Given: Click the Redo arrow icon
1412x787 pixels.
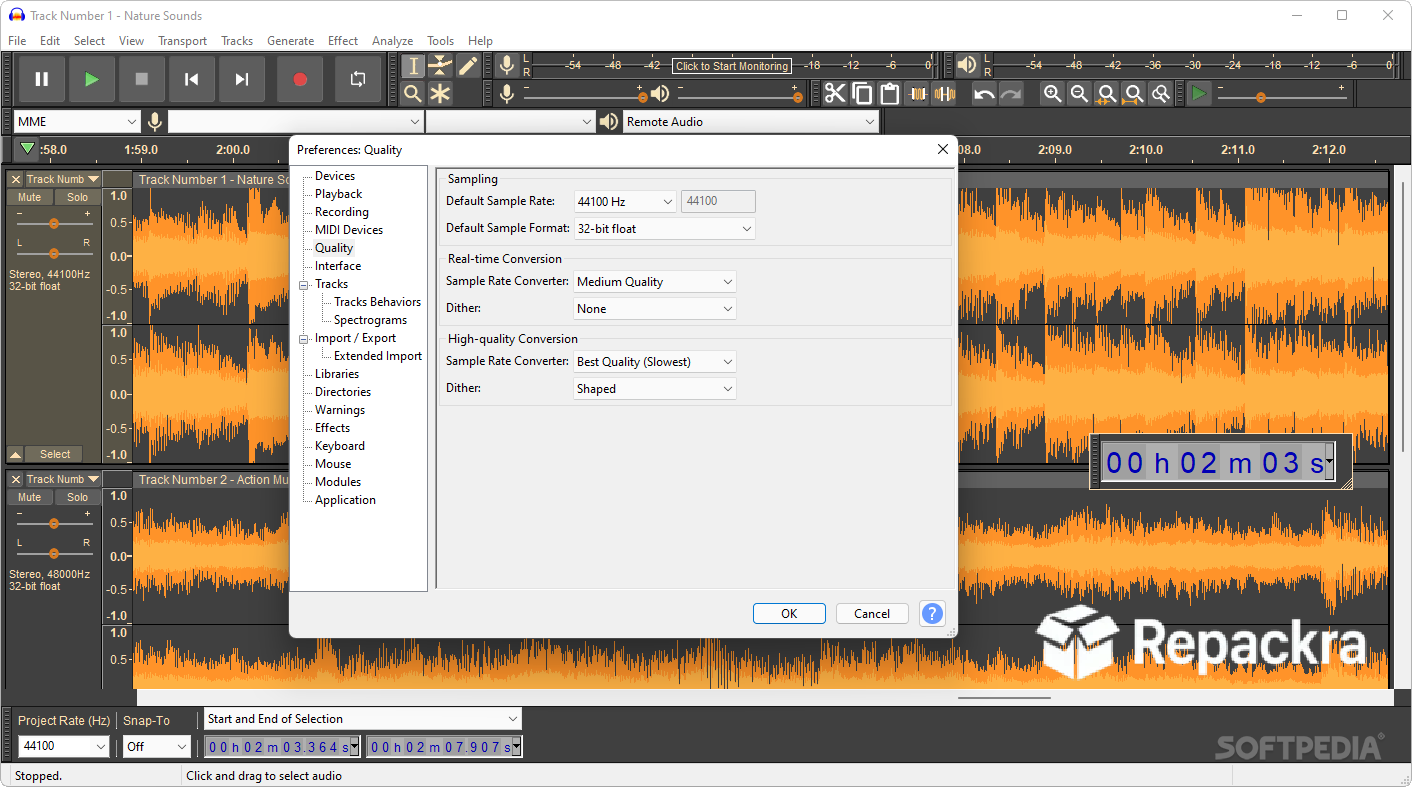Looking at the screenshot, I should 1012,94.
